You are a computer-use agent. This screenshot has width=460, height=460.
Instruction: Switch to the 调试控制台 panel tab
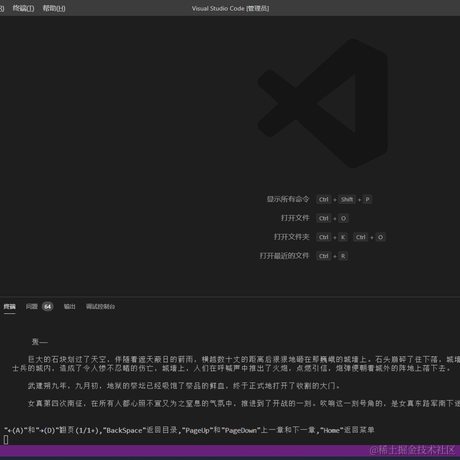[x=100, y=306]
